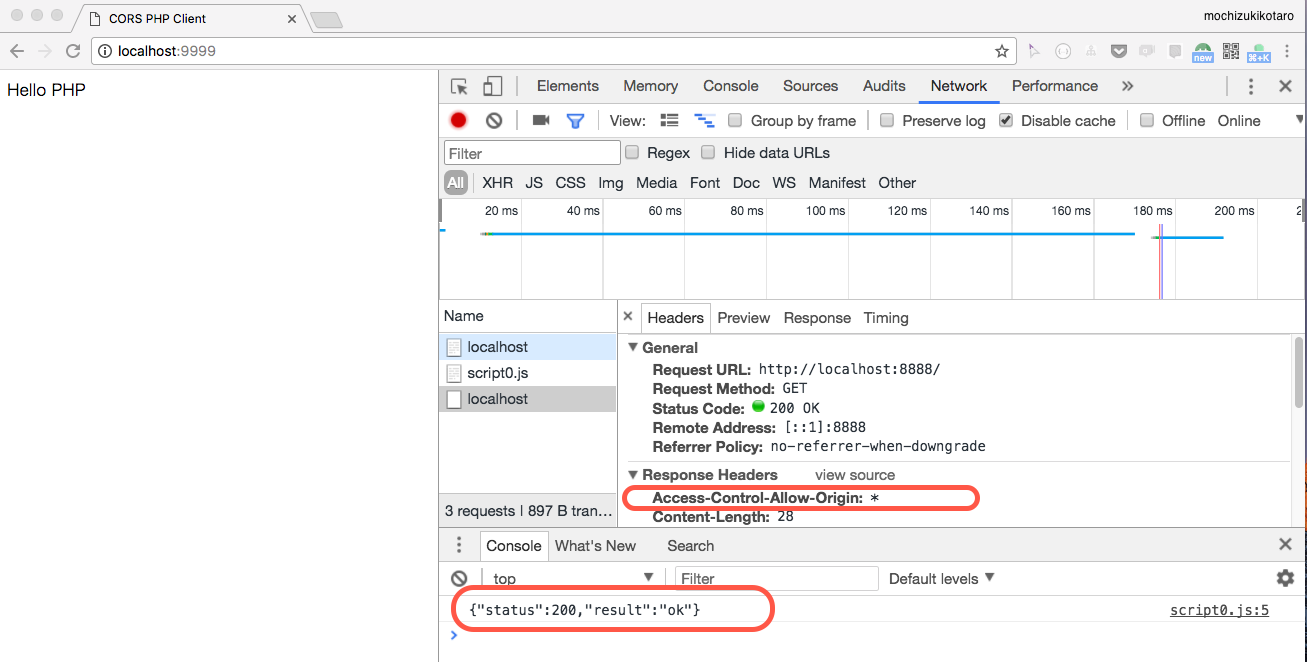
Task: Collapse the General section
Action: [633, 347]
